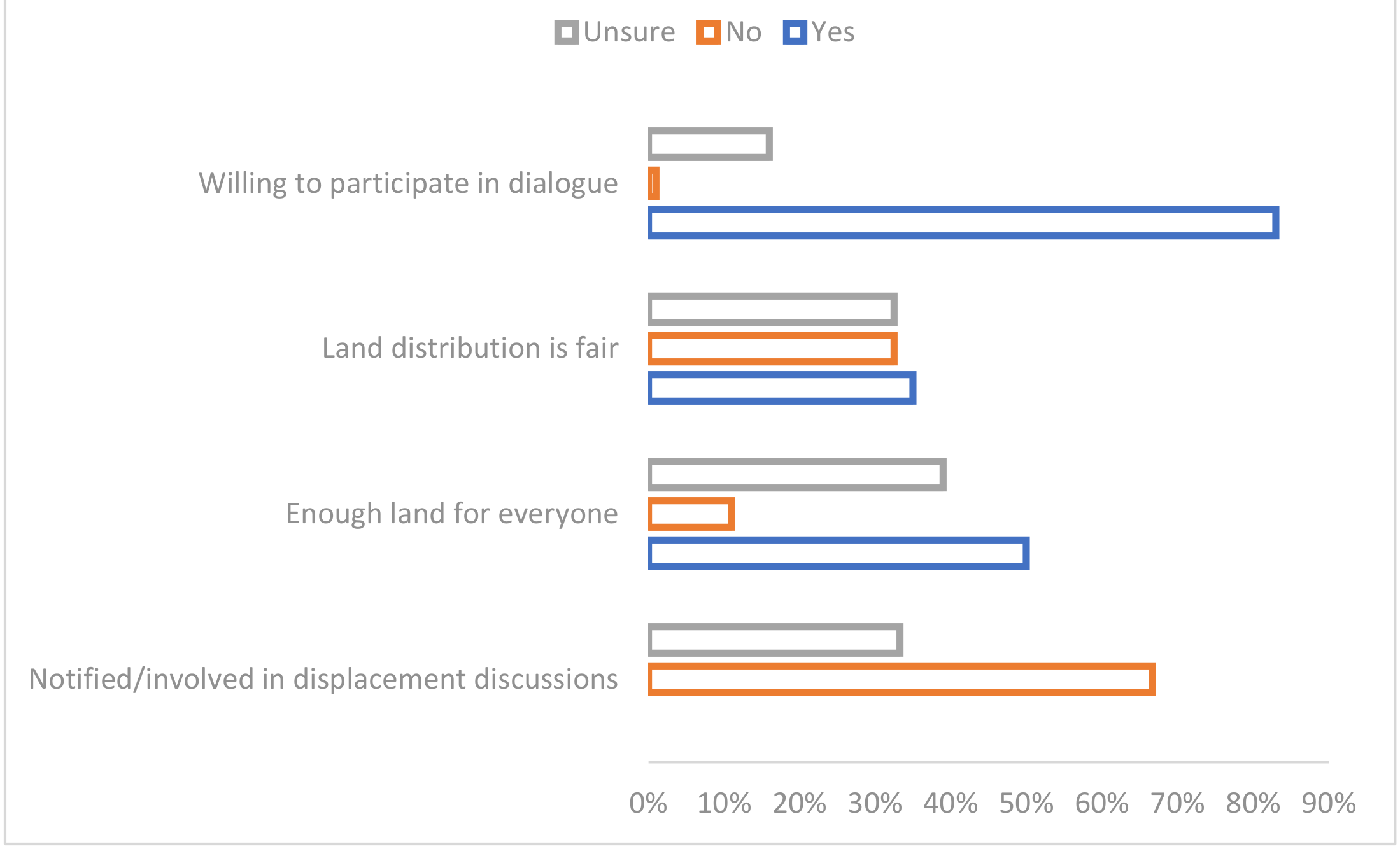The width and height of the screenshot is (1400, 849).
Task: Click the tiny orange No bar for dialogue
Action: (x=654, y=184)
